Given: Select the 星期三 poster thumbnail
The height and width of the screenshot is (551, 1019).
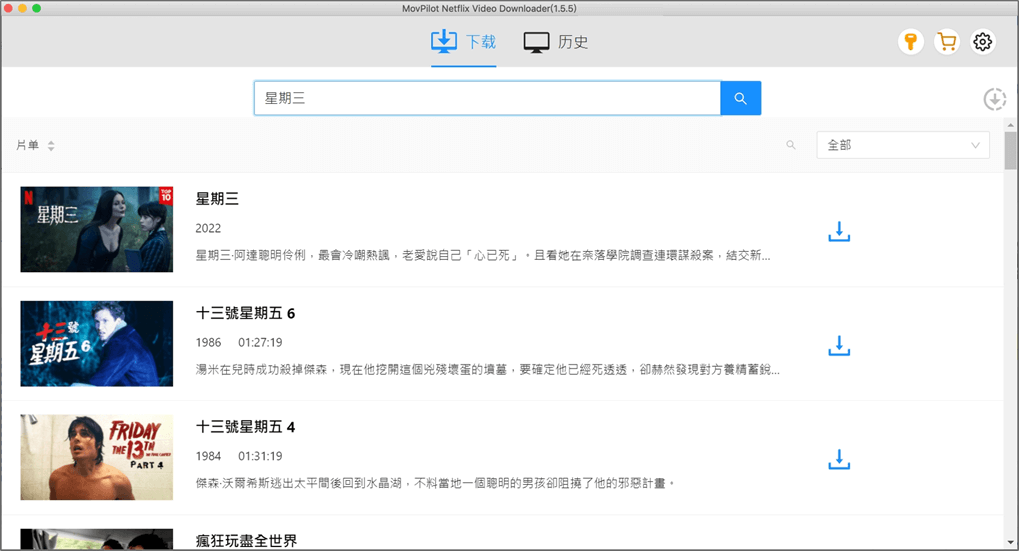Looking at the screenshot, I should [x=97, y=229].
